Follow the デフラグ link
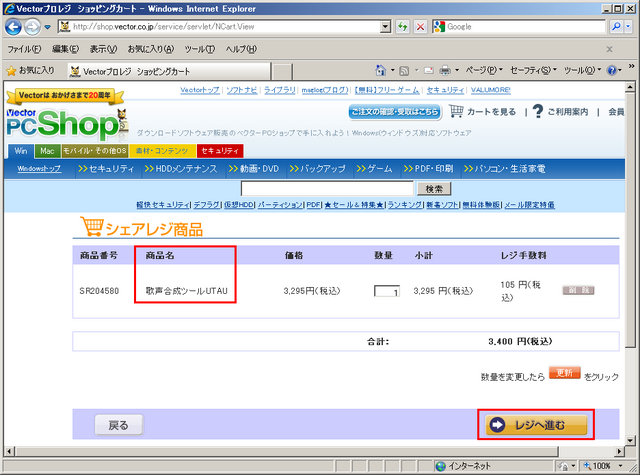This screenshot has height=475, width=640. tap(207, 205)
